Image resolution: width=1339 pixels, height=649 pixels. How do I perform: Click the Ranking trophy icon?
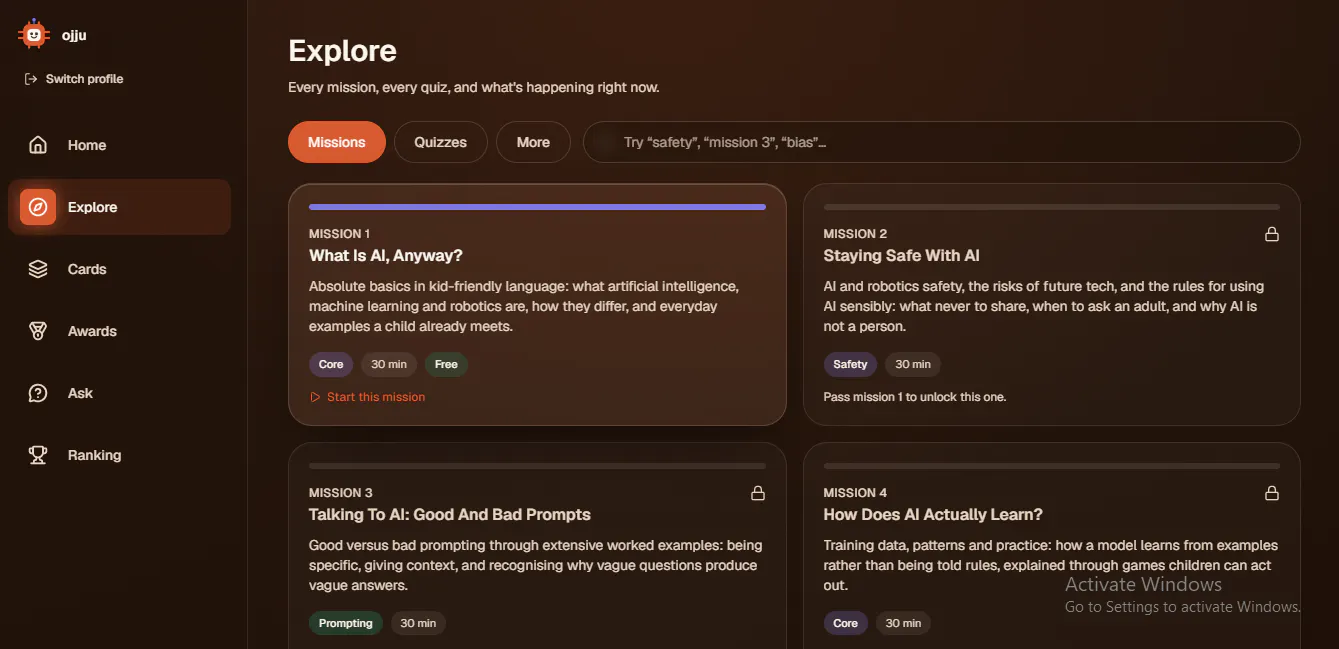point(38,455)
